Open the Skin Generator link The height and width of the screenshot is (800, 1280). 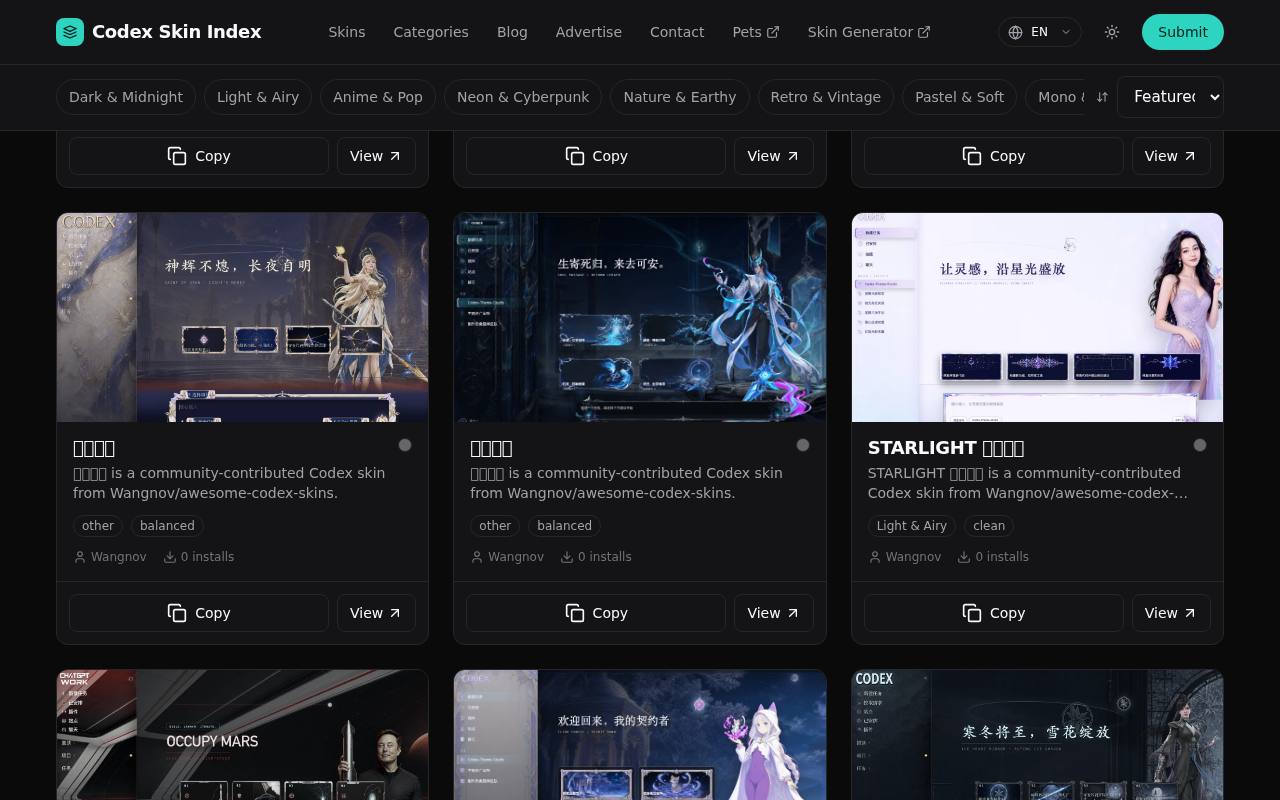[x=869, y=32]
